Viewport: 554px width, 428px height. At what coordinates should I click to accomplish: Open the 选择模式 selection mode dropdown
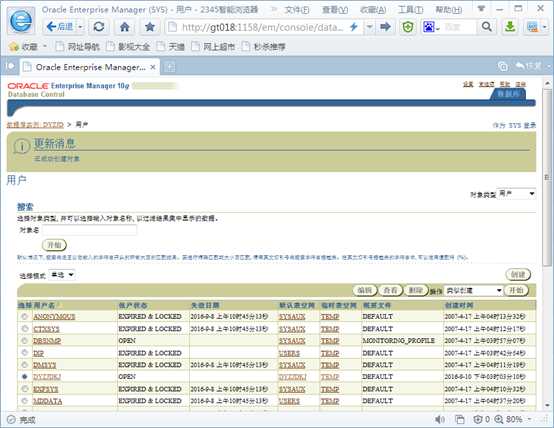[62, 275]
